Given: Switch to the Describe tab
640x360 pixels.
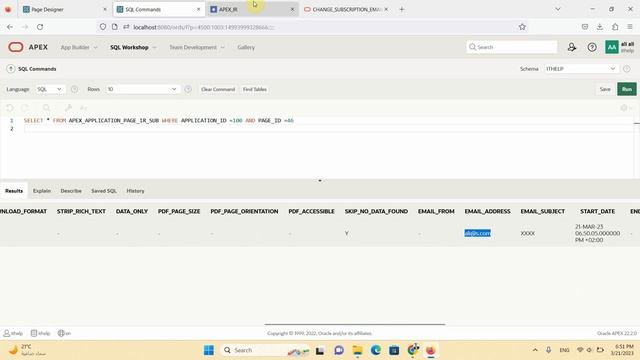Looking at the screenshot, I should point(71,191).
